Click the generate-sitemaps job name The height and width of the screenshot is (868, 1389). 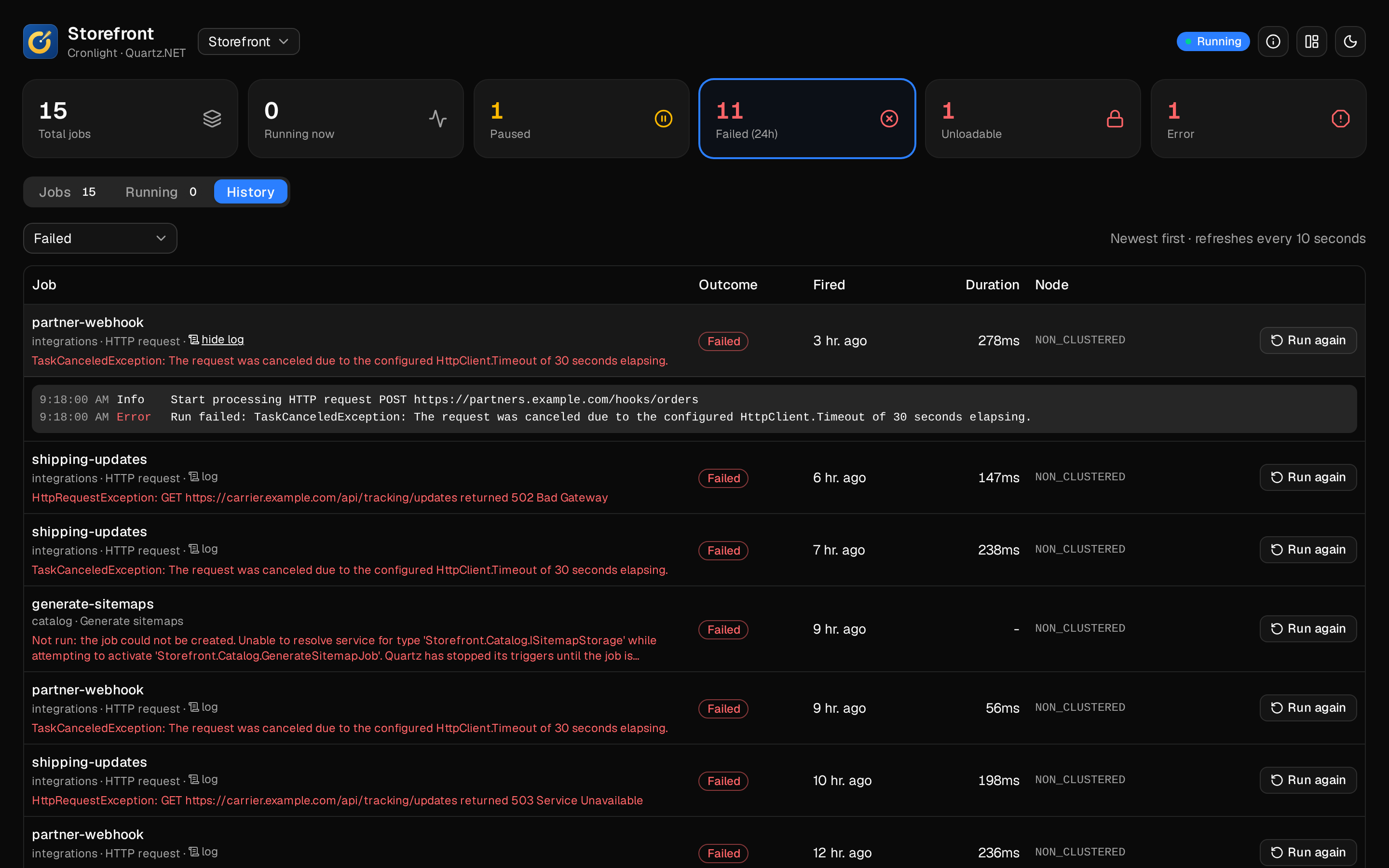(x=93, y=604)
